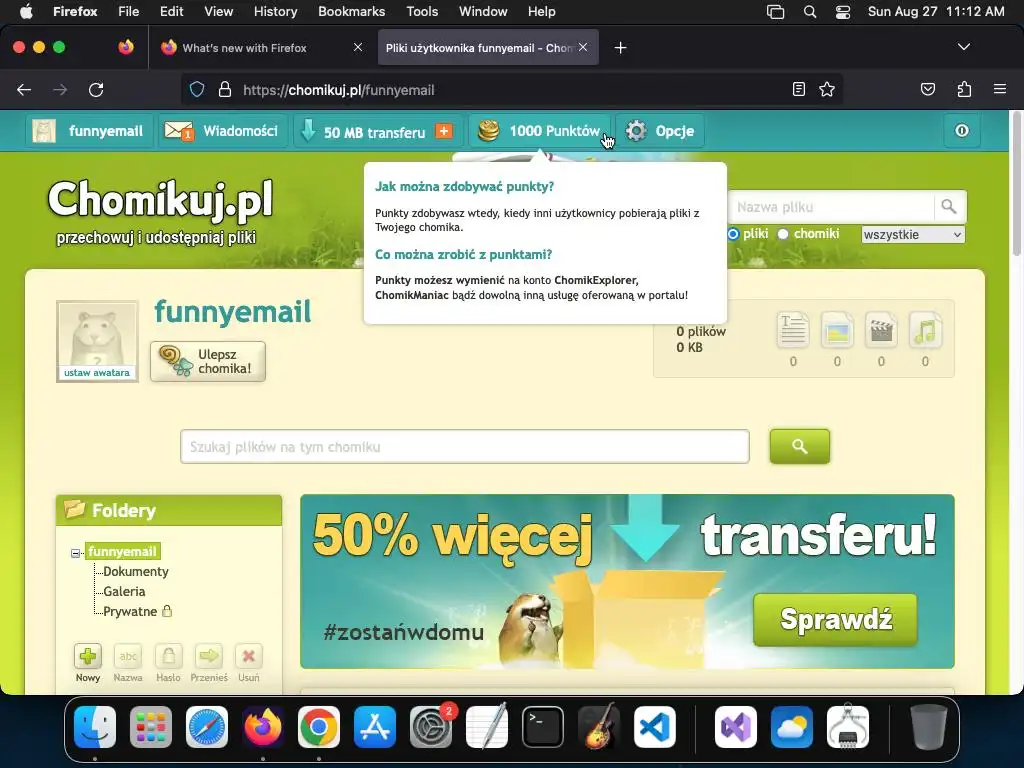
Task: Select the Dokumenty folder
Action: (x=136, y=571)
